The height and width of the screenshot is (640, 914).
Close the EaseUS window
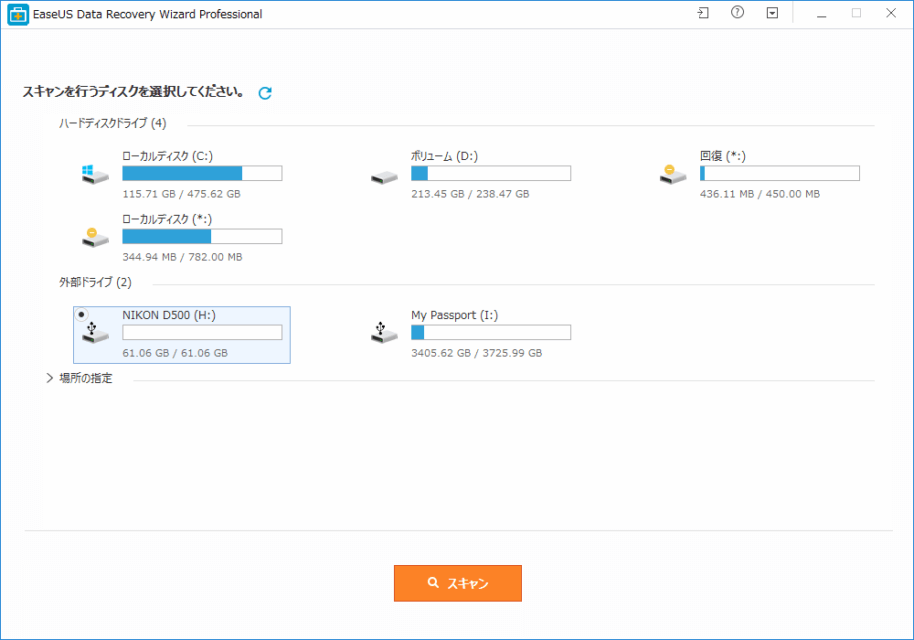[x=891, y=13]
